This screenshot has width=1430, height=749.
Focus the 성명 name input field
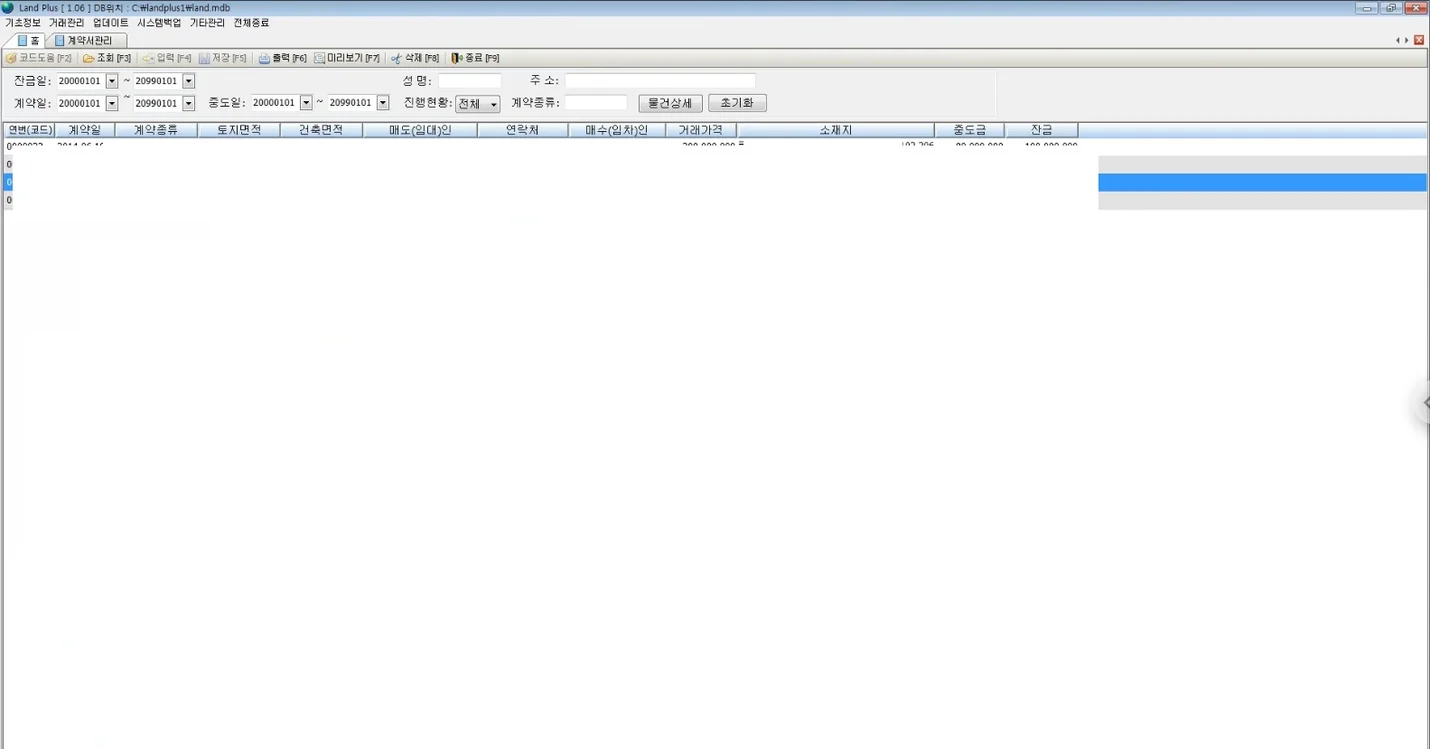pyautogui.click(x=470, y=81)
